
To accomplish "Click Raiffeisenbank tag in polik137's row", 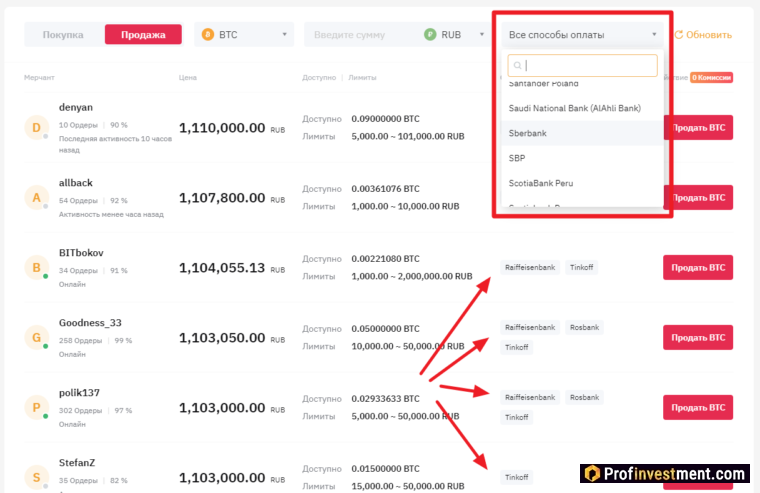I will click(530, 398).
